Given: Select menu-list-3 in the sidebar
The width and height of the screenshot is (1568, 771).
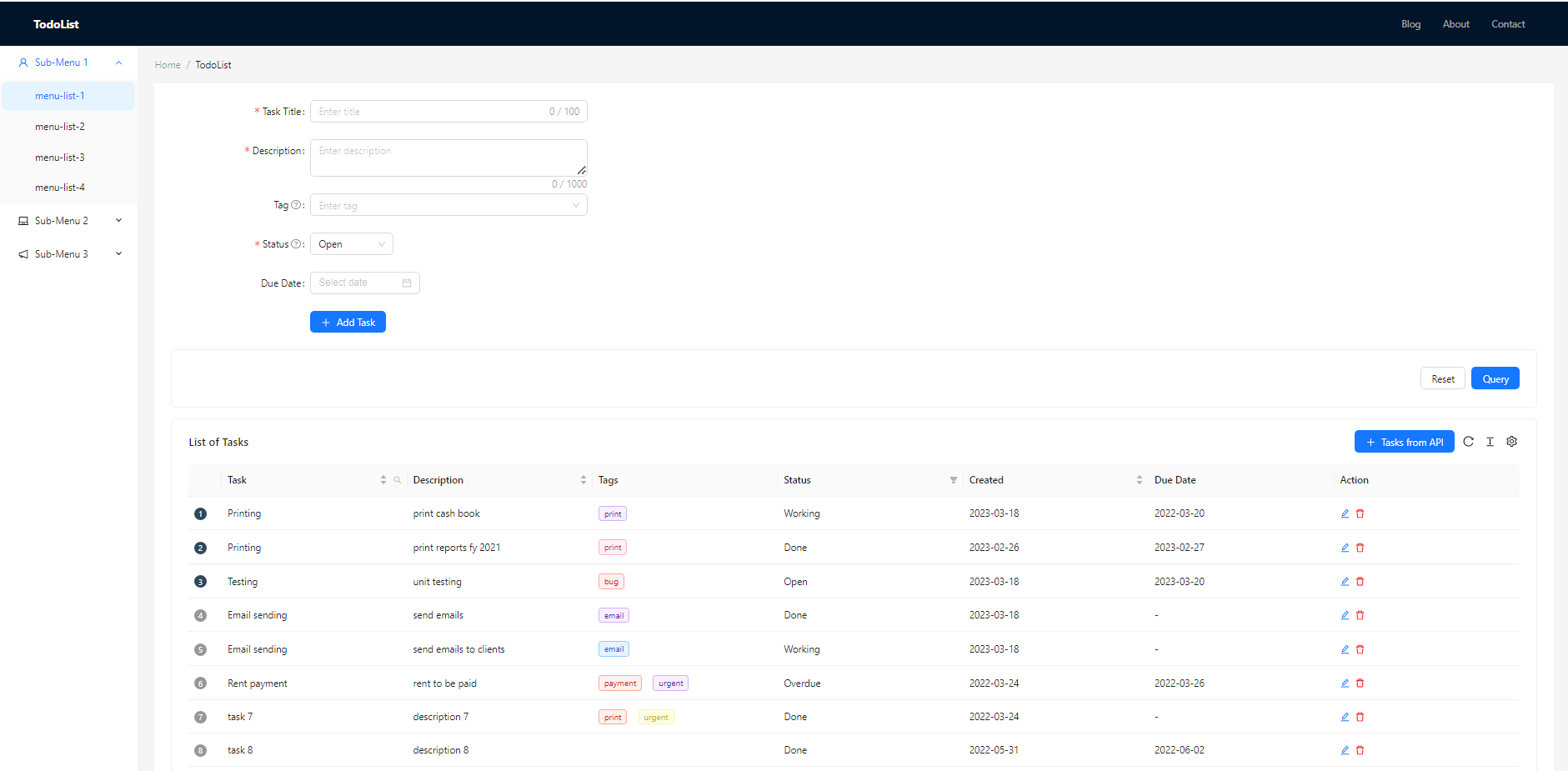Looking at the screenshot, I should 60,157.
